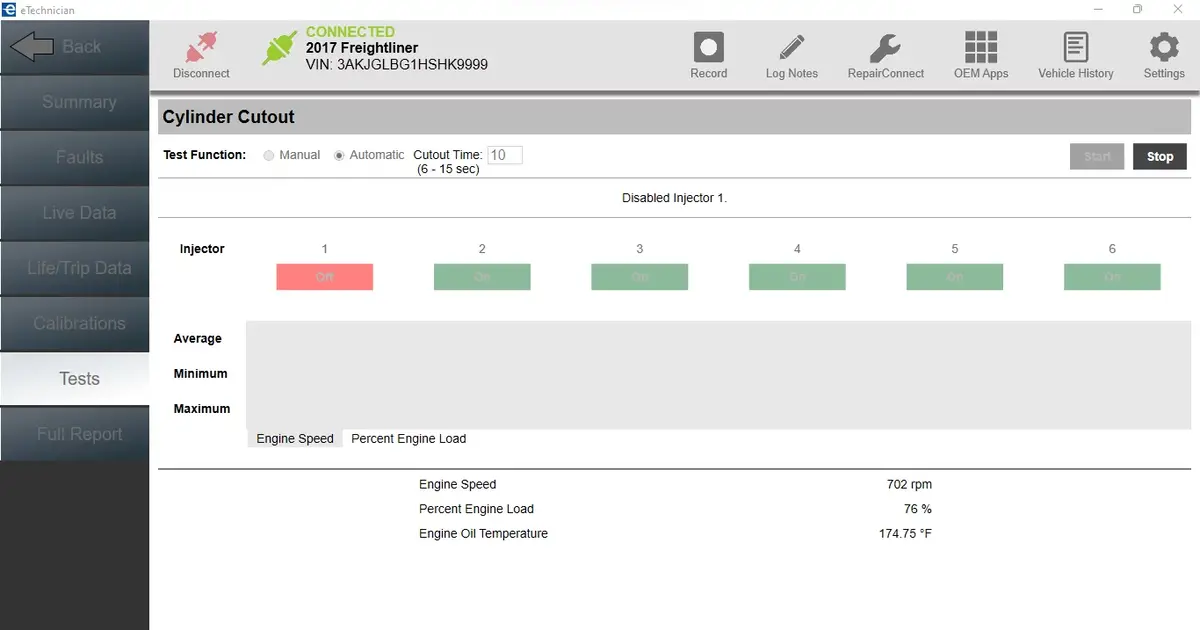Open Vehicle History document icon

click(x=1076, y=47)
